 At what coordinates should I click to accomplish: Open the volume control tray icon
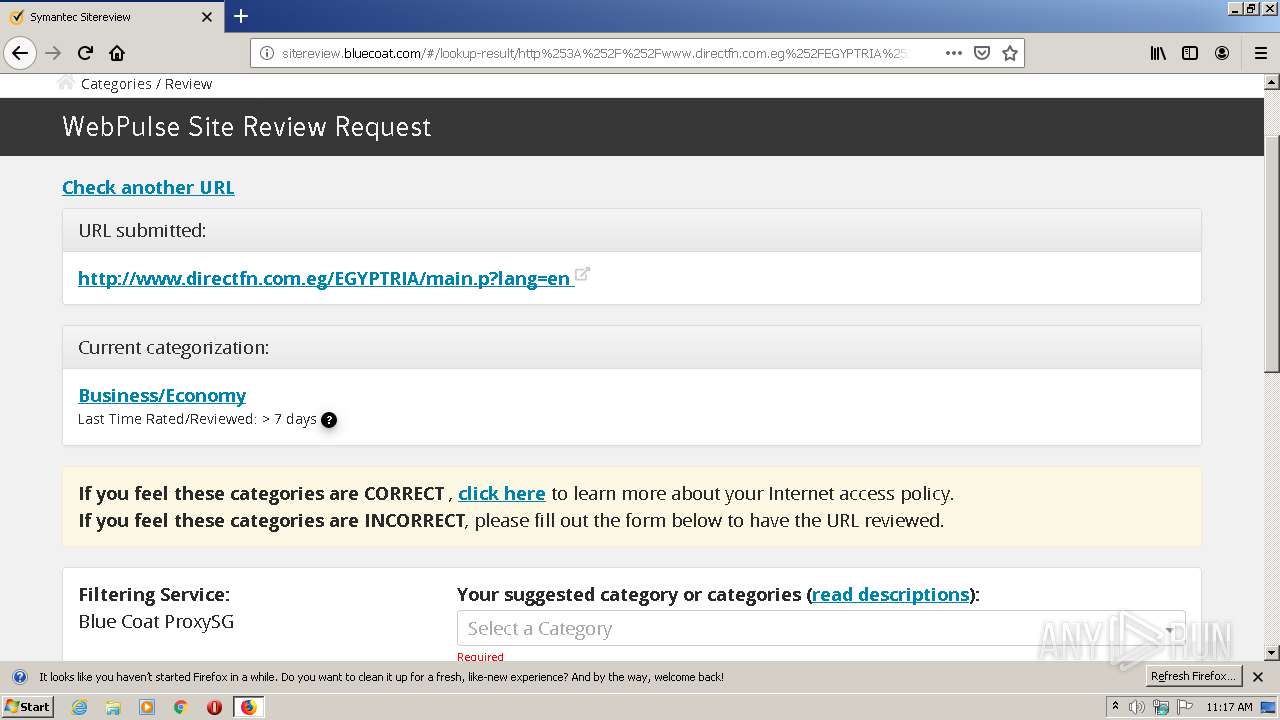point(1139,707)
